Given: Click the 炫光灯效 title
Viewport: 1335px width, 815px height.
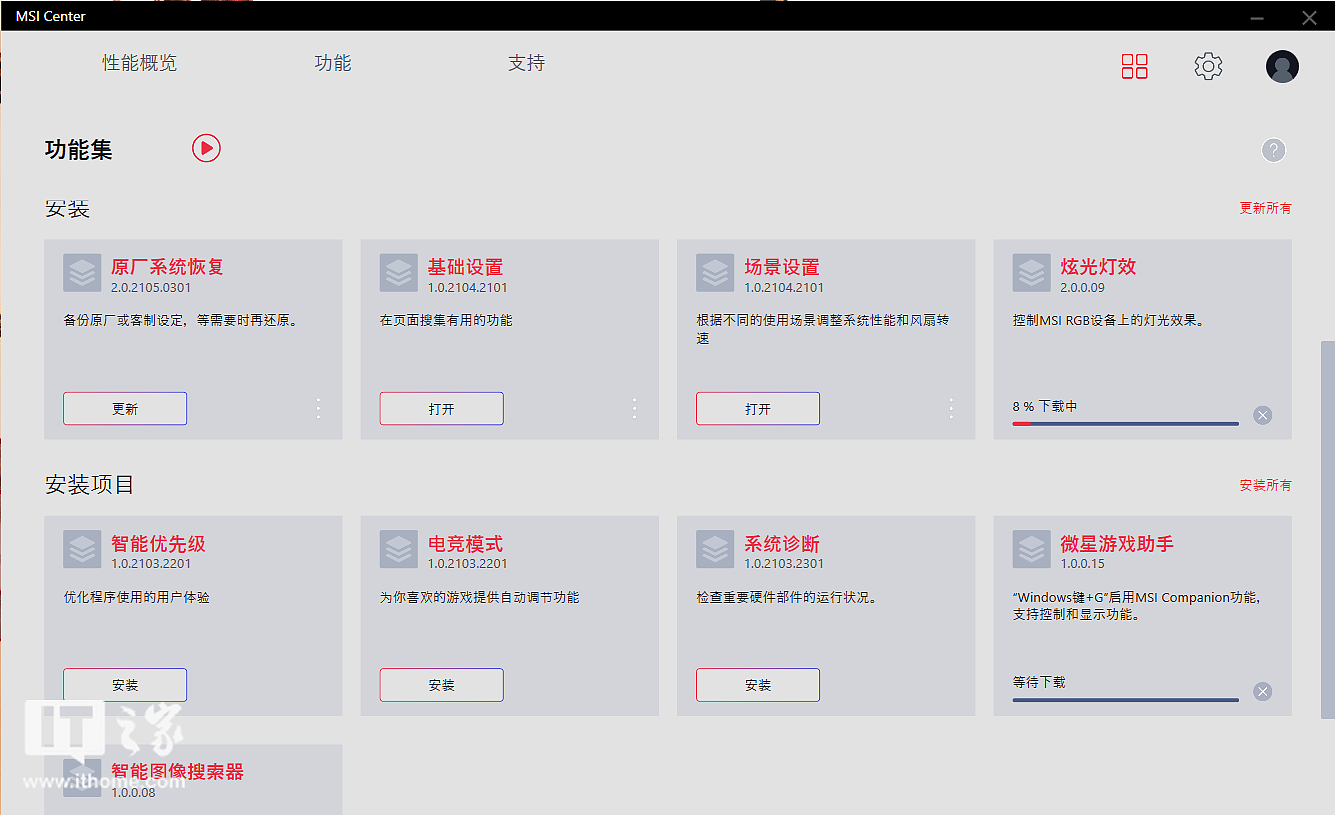Looking at the screenshot, I should click(1098, 267).
